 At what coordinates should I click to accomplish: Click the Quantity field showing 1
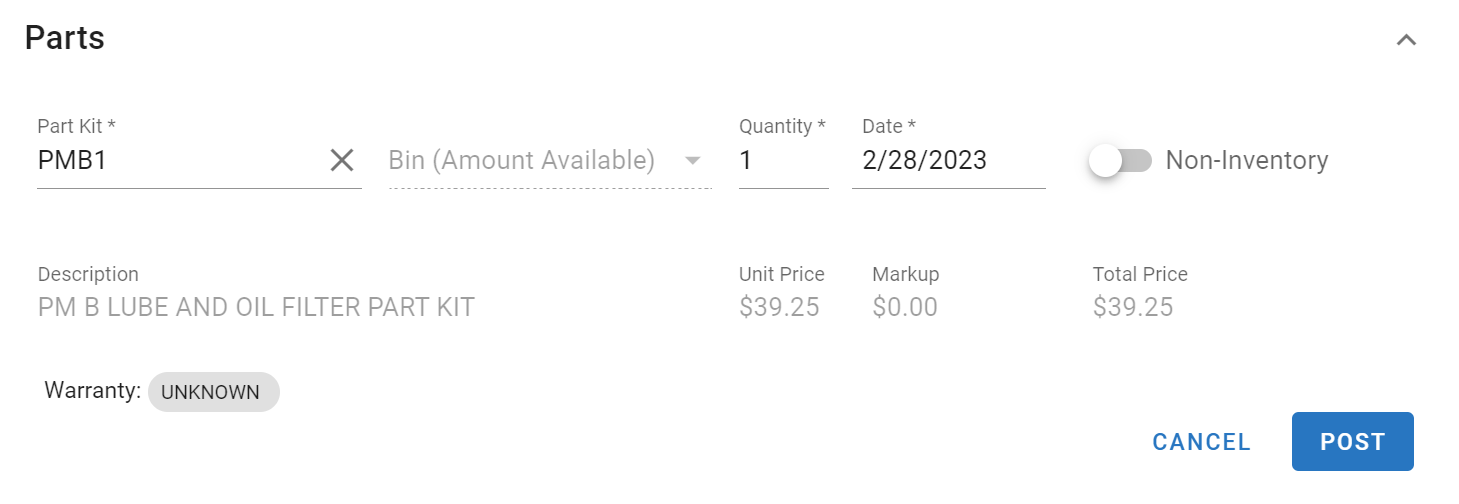click(780, 160)
